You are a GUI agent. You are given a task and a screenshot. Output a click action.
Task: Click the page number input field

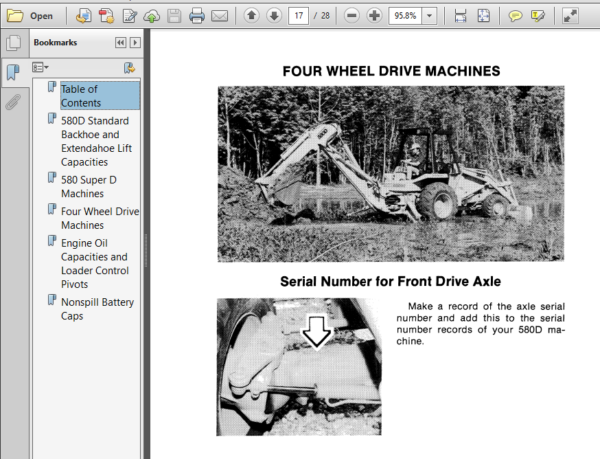pos(298,16)
